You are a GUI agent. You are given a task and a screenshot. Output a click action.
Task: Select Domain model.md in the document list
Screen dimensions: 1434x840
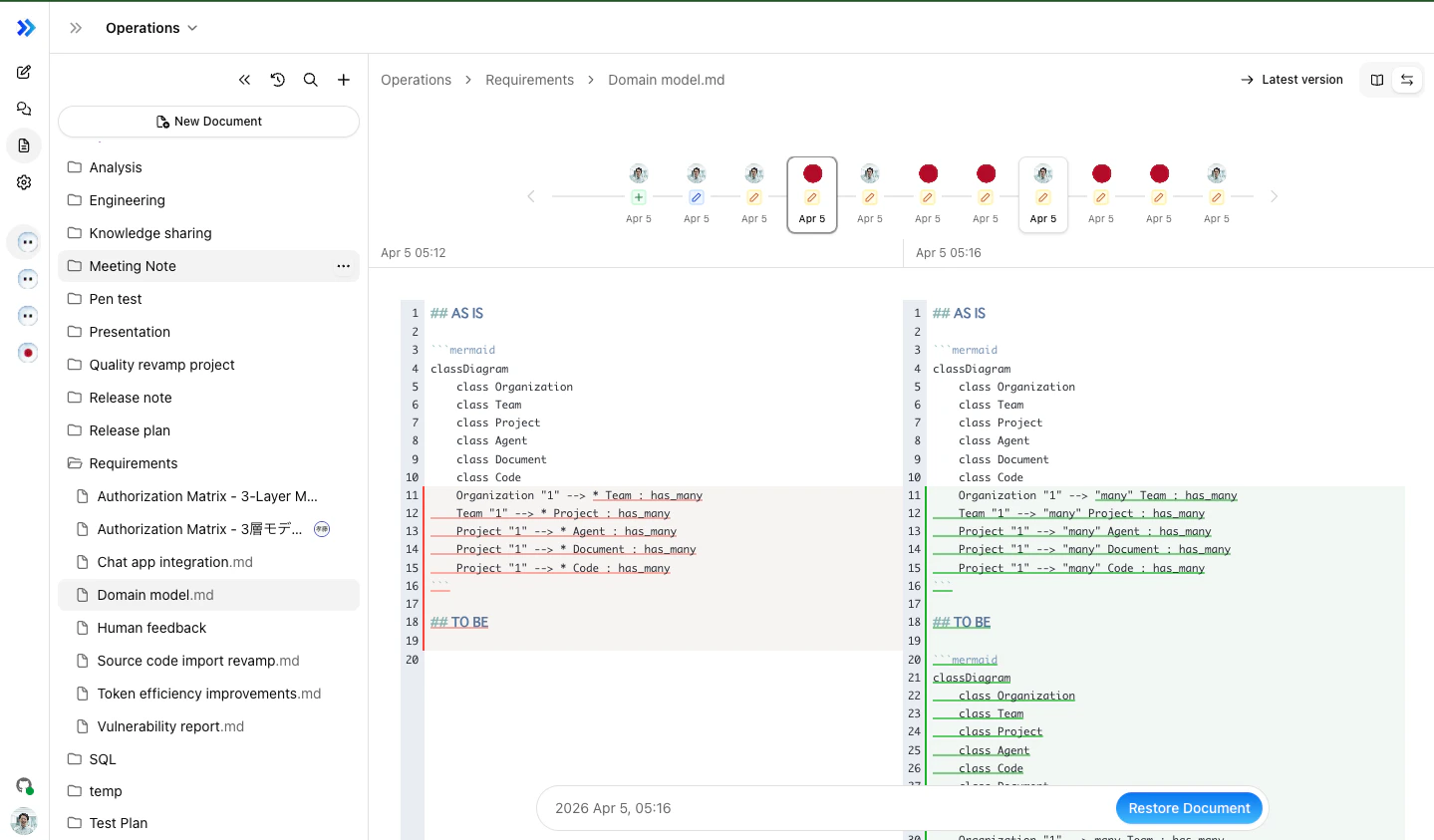(208, 595)
